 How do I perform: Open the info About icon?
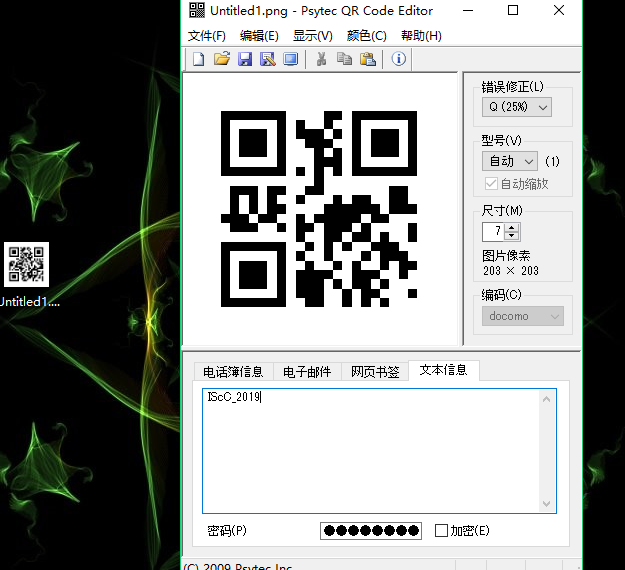click(x=399, y=59)
